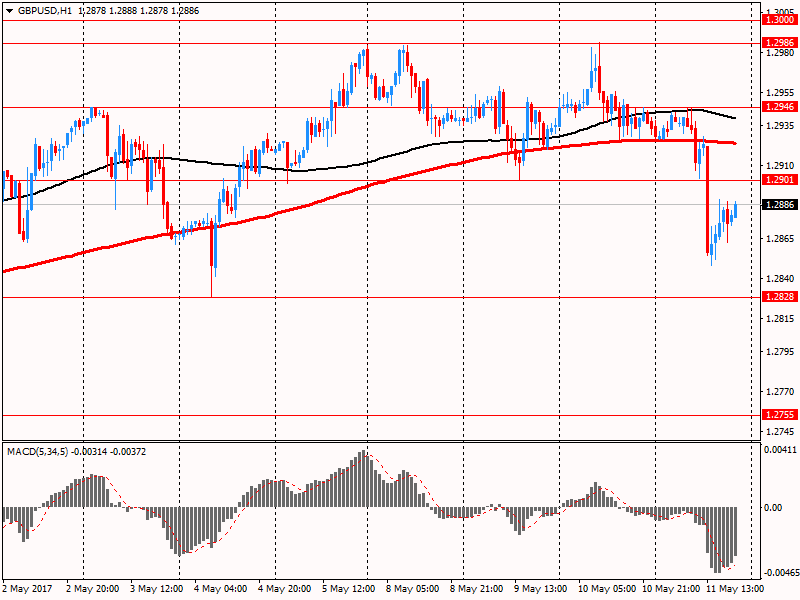Click the 4 May 20:00 time label
The image size is (800, 600).
pos(284,589)
